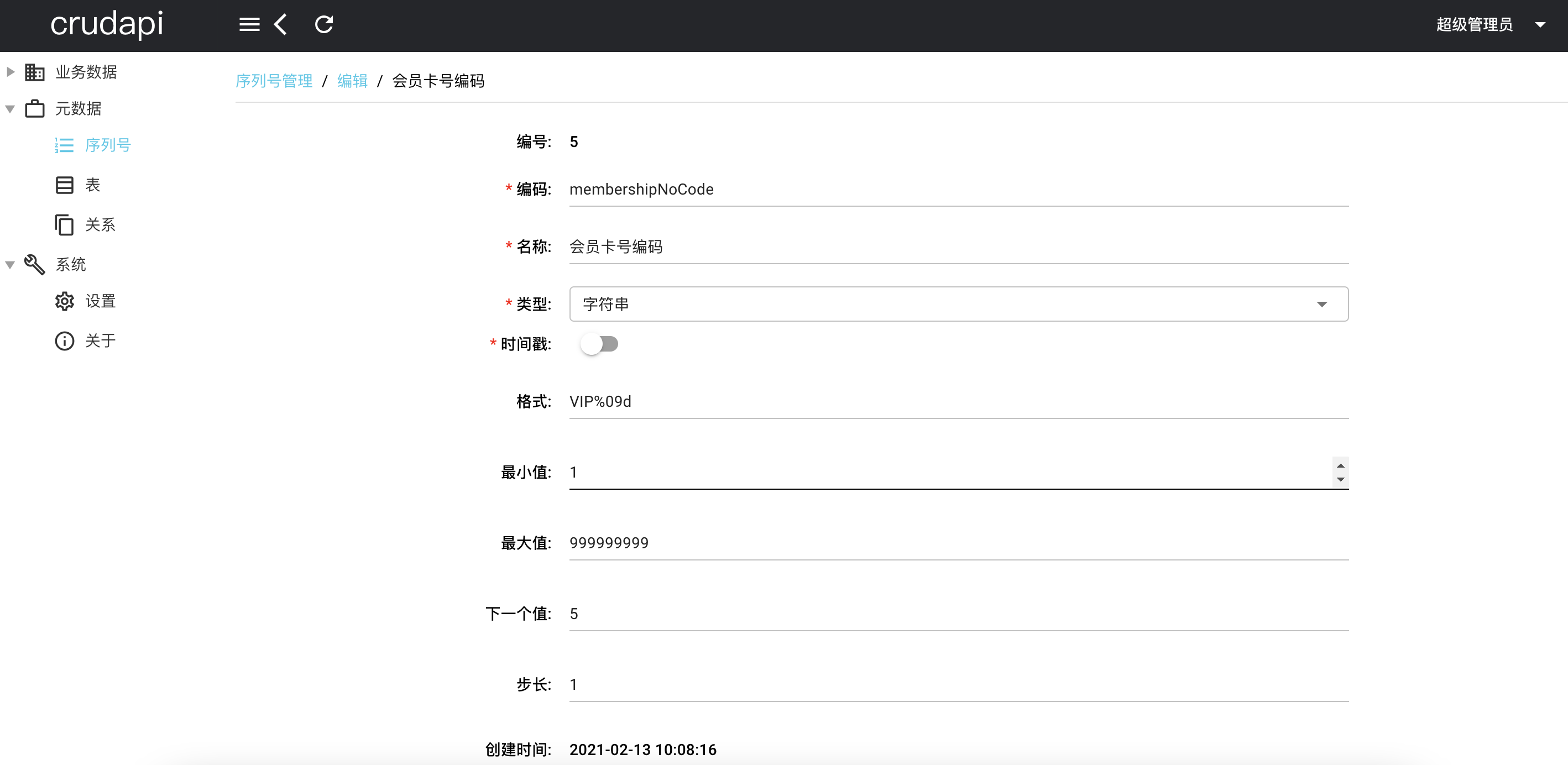Open the 类型 dropdown showing 字符串
The height and width of the screenshot is (765, 1568).
pyautogui.click(x=958, y=303)
